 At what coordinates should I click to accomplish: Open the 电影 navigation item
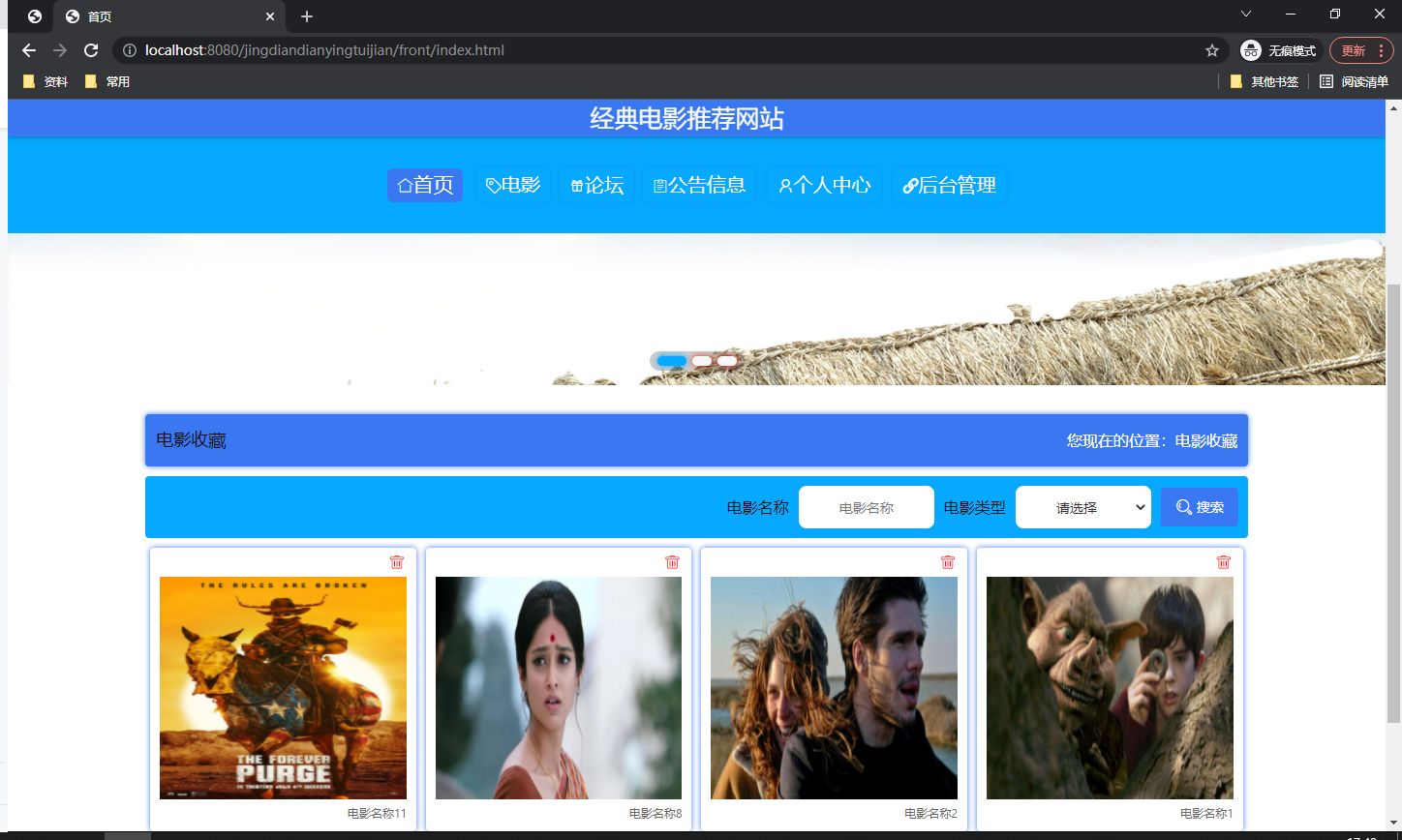(513, 185)
